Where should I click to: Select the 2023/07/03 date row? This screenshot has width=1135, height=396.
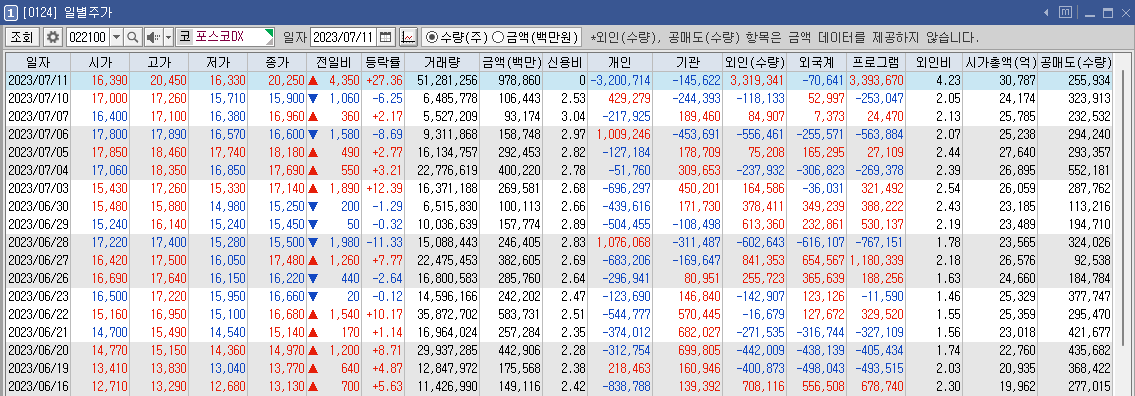[560, 188]
